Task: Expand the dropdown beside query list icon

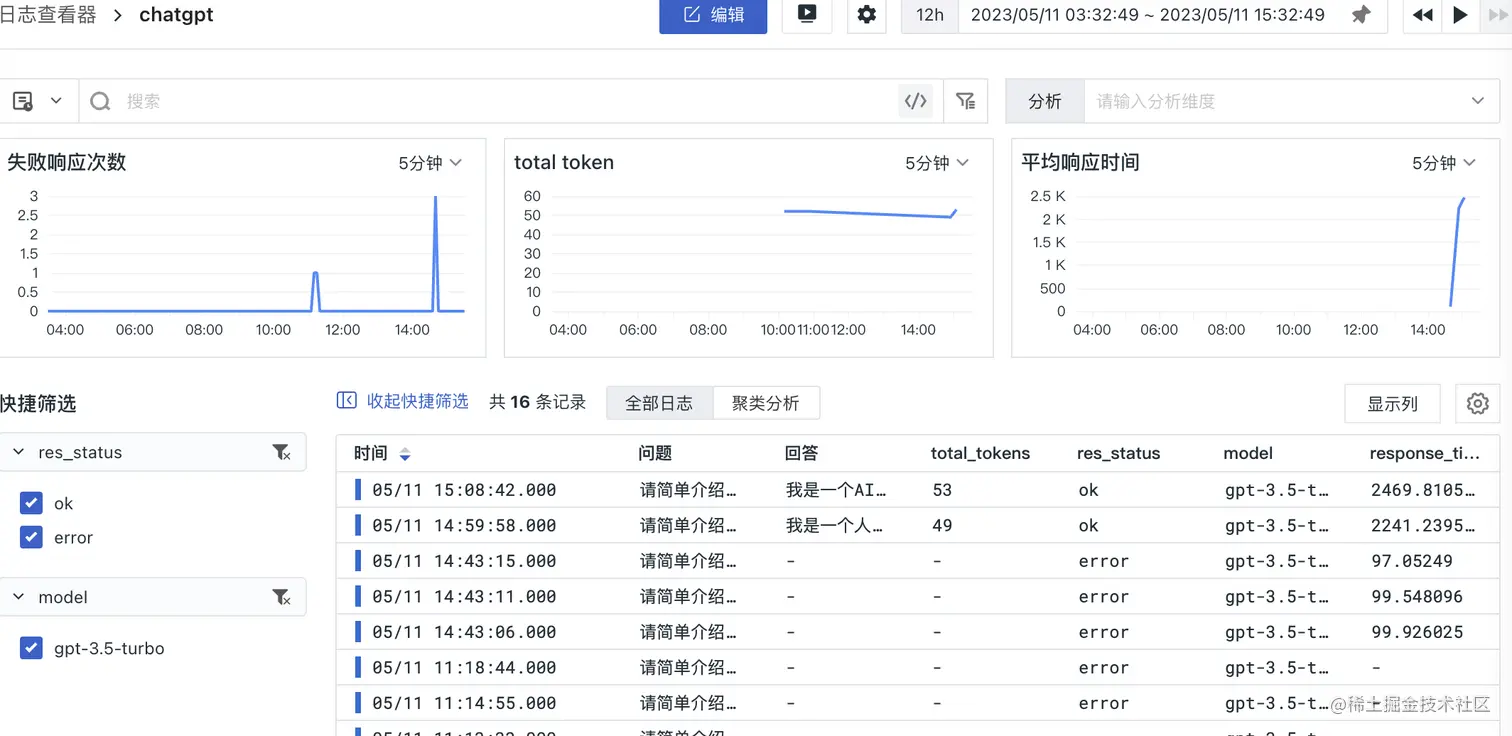Action: tap(56, 101)
